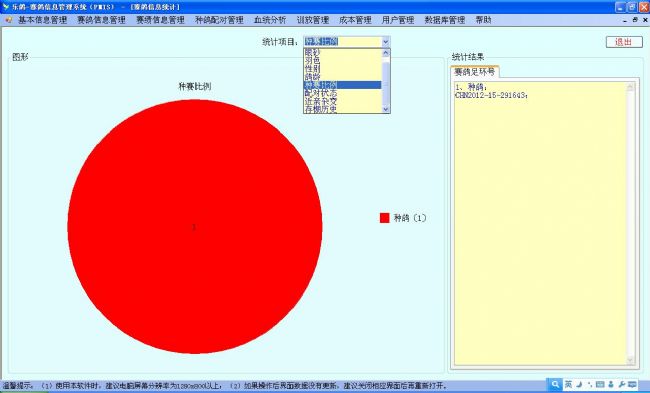The height and width of the screenshot is (393, 650).
Task: Expand the 统计项目 combo box arrow
Action: coord(385,41)
